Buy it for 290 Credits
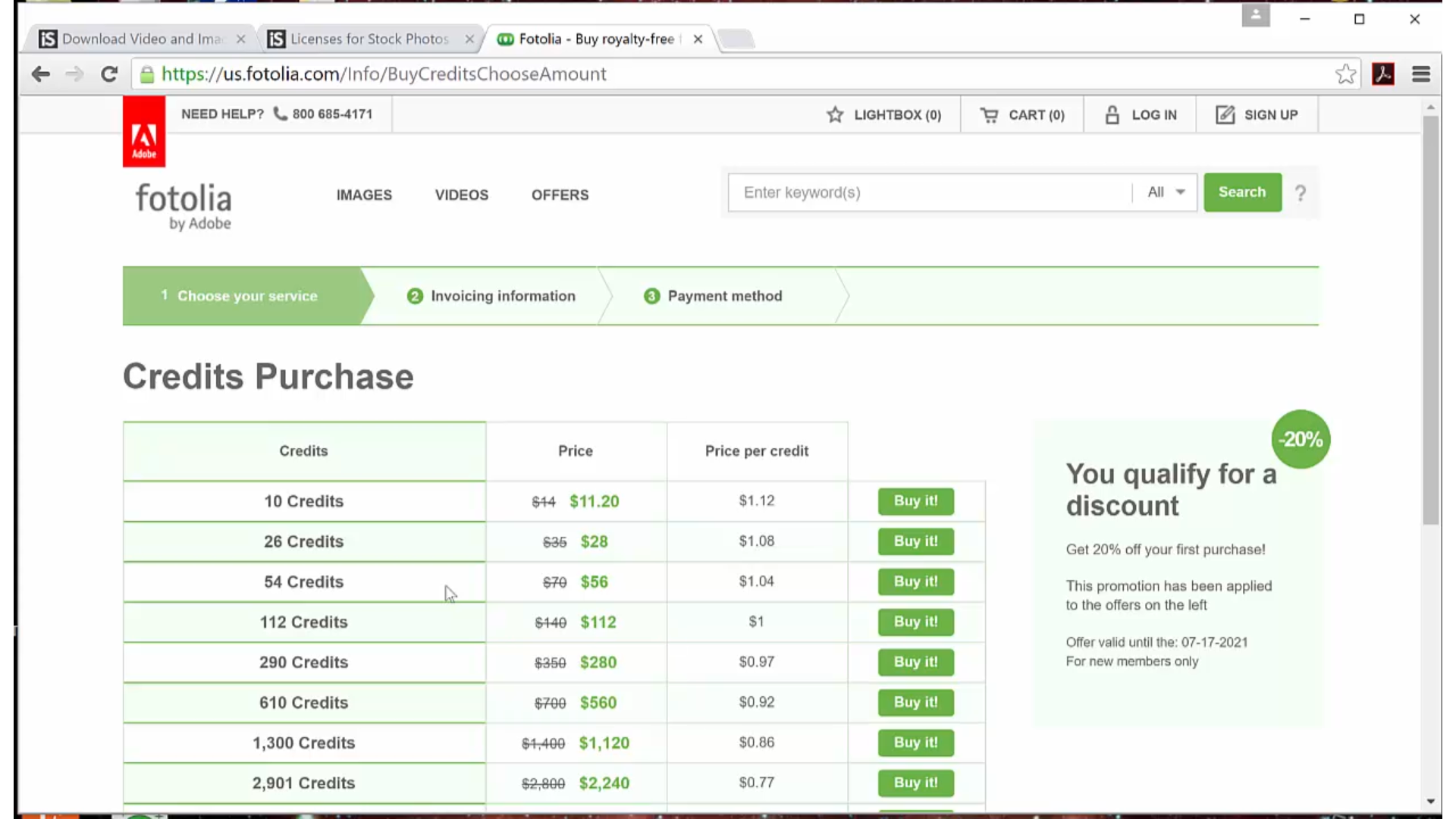Viewport: 1456px width, 819px height. click(x=916, y=662)
